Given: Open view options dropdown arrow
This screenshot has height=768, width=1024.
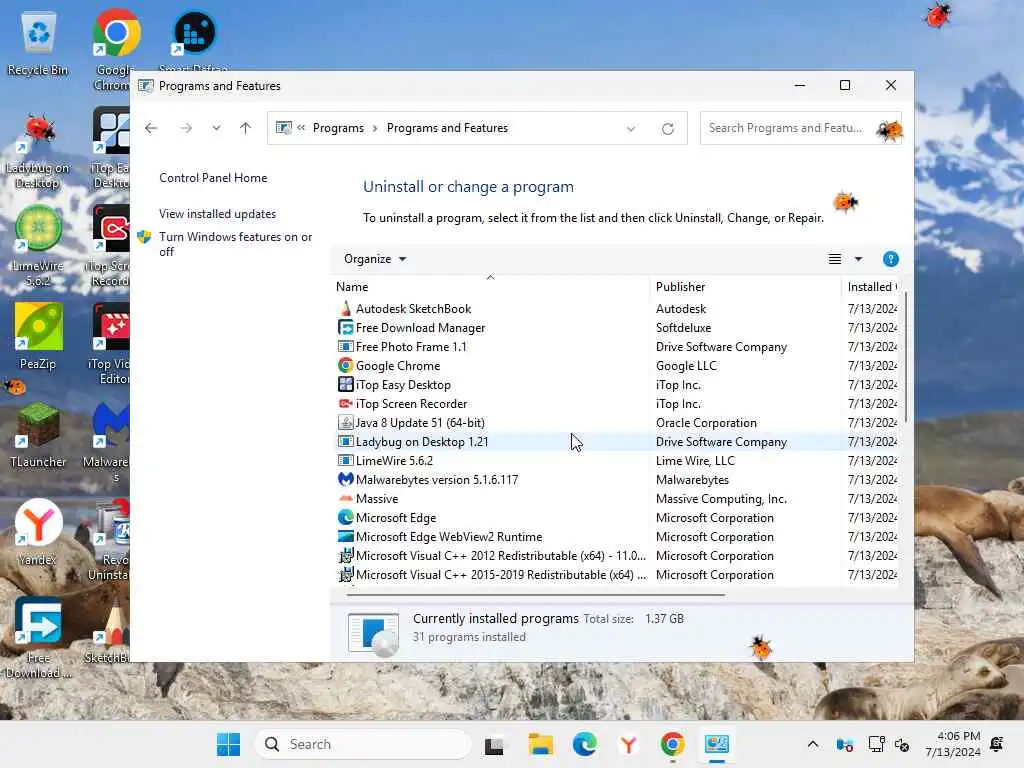Looking at the screenshot, I should [x=858, y=259].
